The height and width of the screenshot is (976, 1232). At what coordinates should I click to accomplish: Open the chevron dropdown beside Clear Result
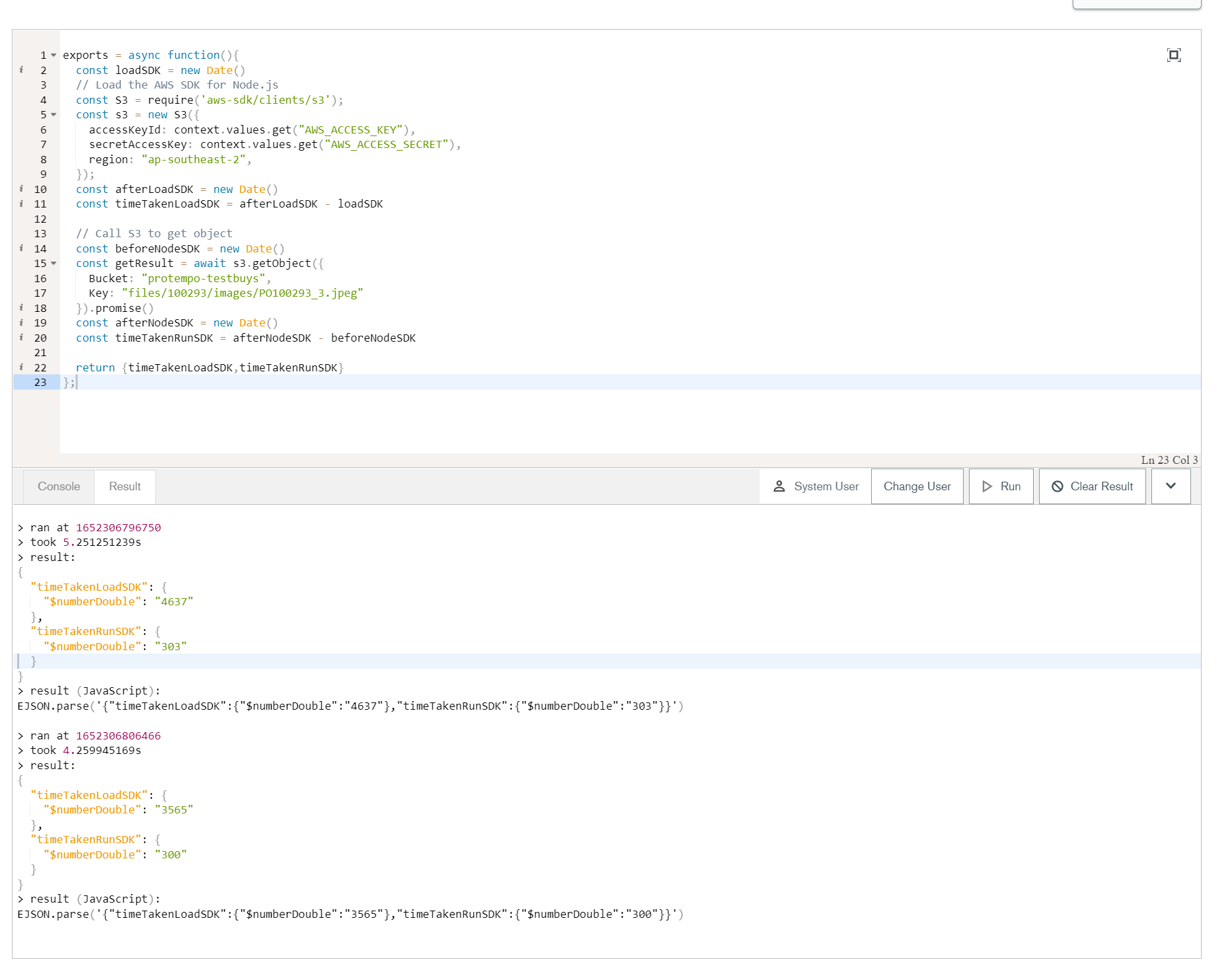pos(1171,486)
